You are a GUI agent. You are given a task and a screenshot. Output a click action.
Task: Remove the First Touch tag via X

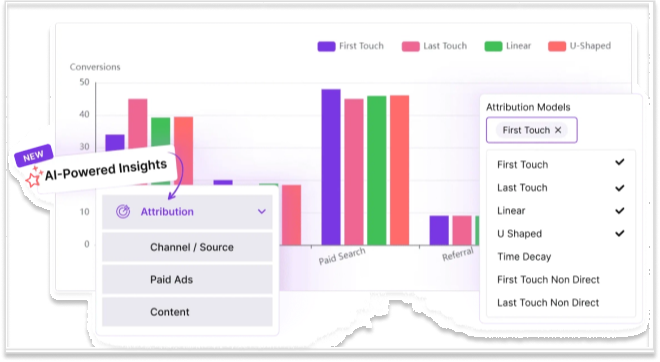pos(558,130)
